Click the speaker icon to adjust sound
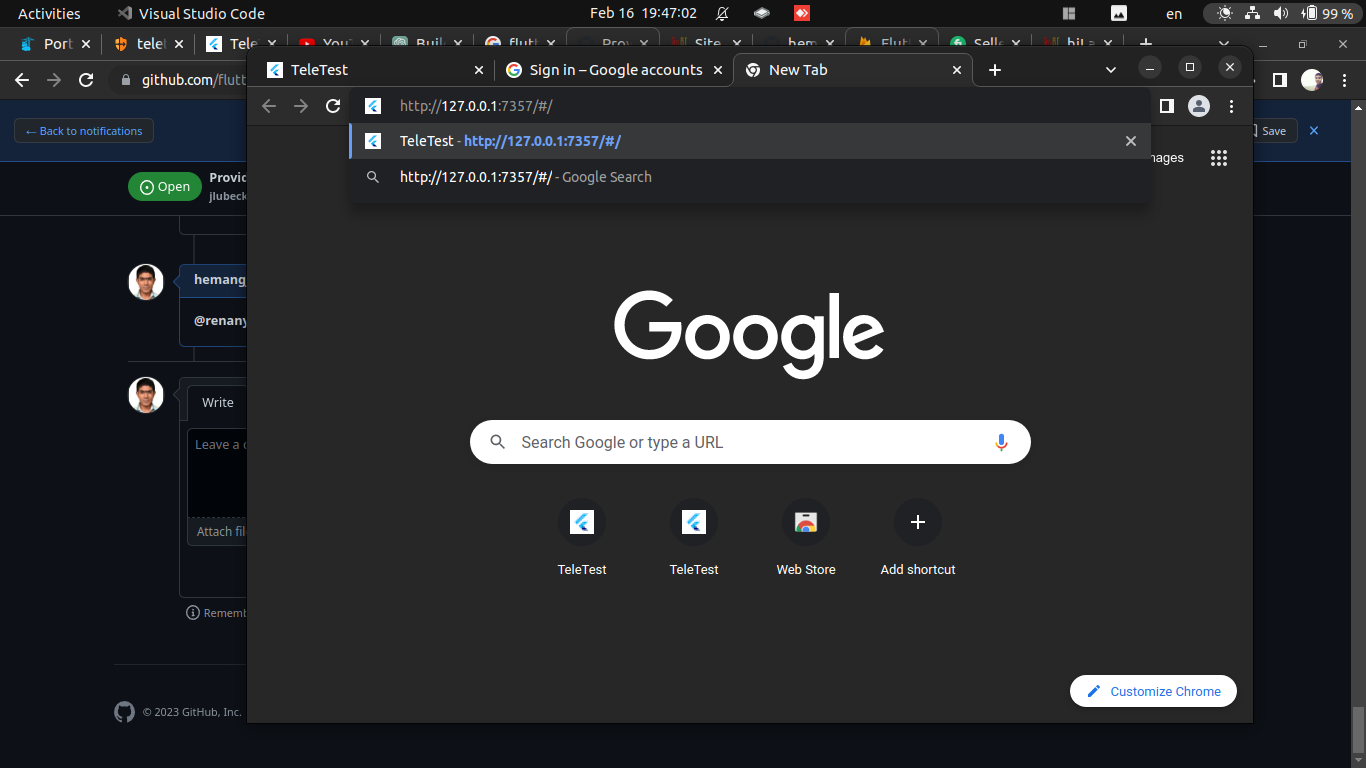This screenshot has height=768, width=1366. (1279, 13)
